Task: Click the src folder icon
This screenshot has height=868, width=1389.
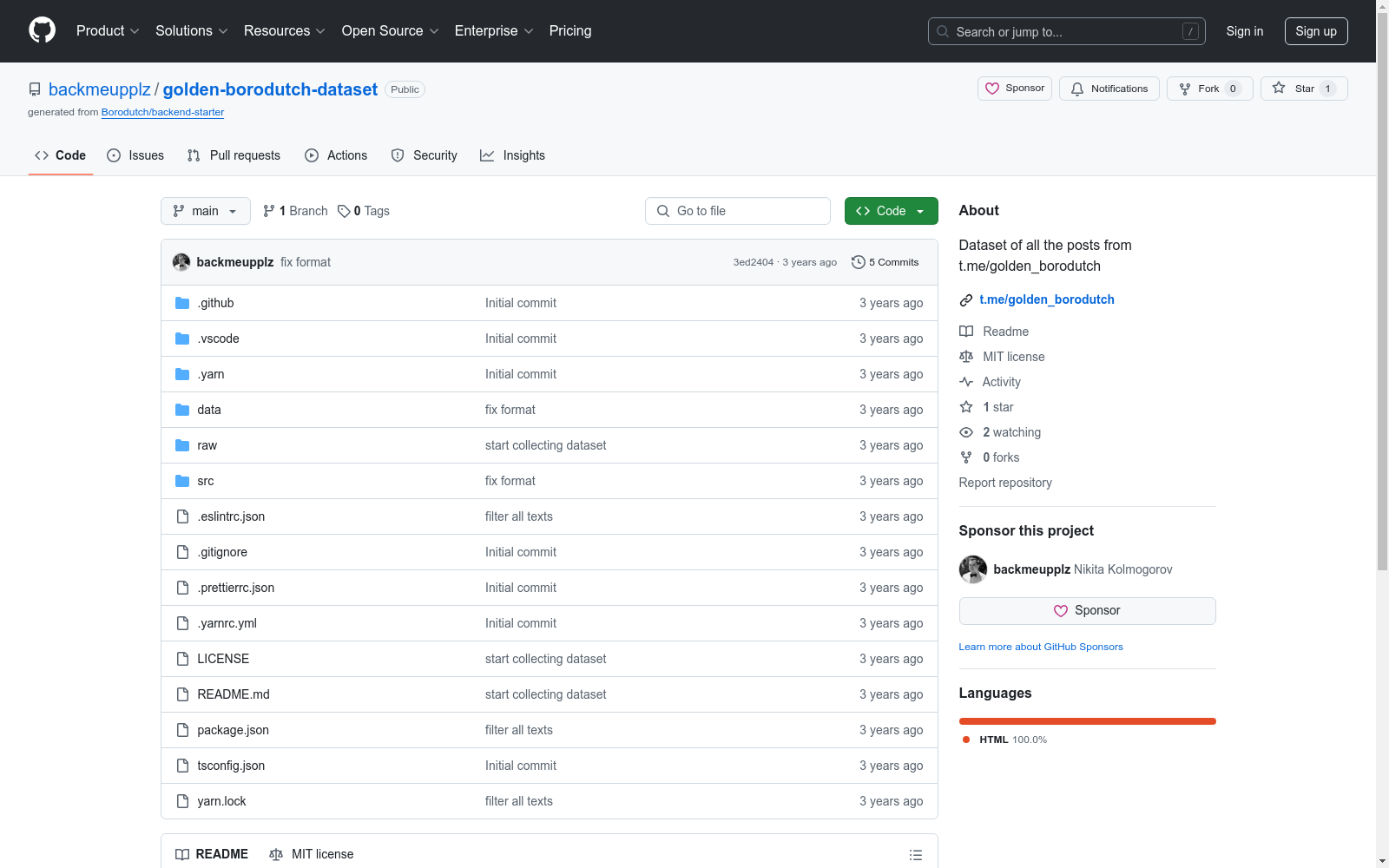Action: click(182, 481)
